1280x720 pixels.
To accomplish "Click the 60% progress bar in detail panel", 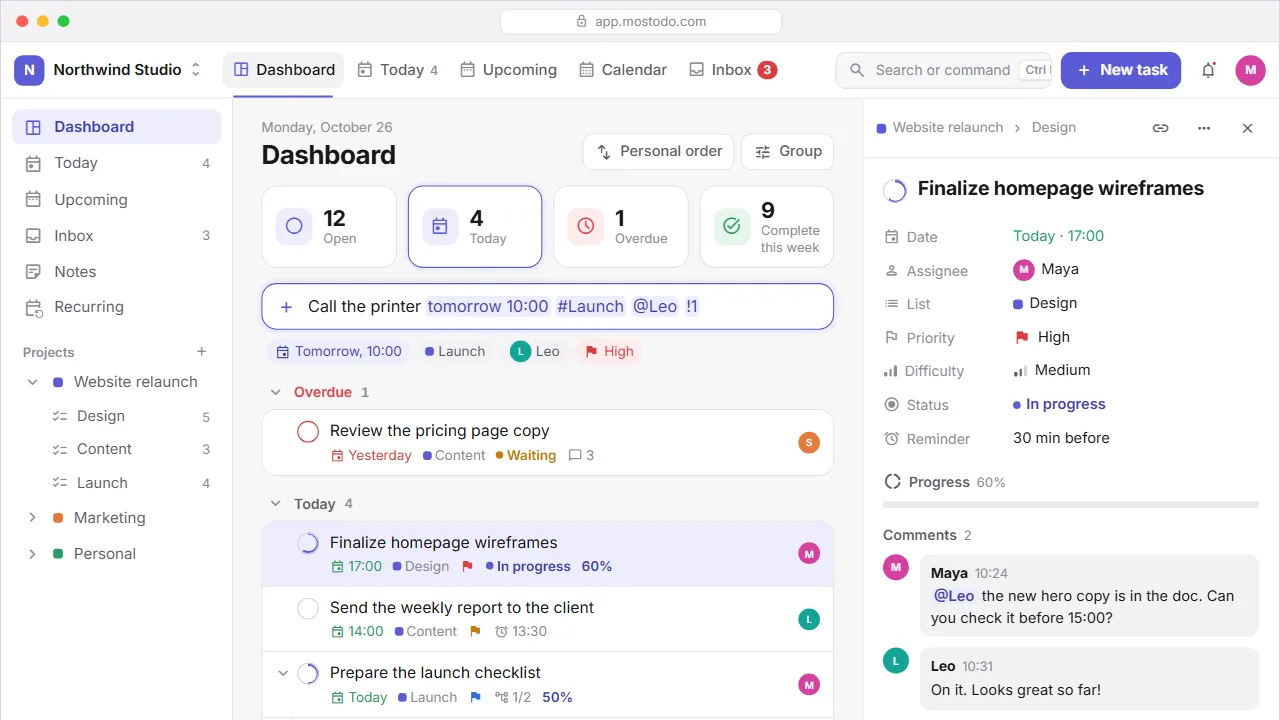I will pyautogui.click(x=1071, y=505).
